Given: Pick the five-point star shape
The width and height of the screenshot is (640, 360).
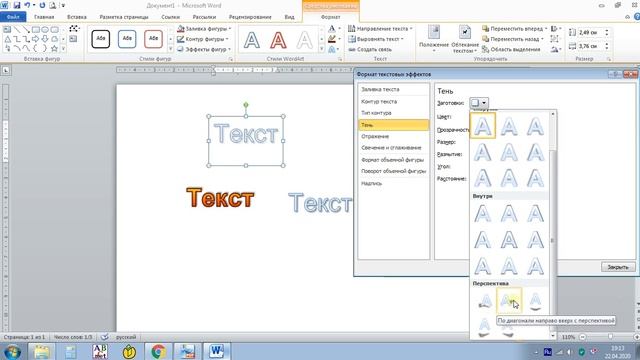Looking at the screenshot, I should [x=54, y=49].
